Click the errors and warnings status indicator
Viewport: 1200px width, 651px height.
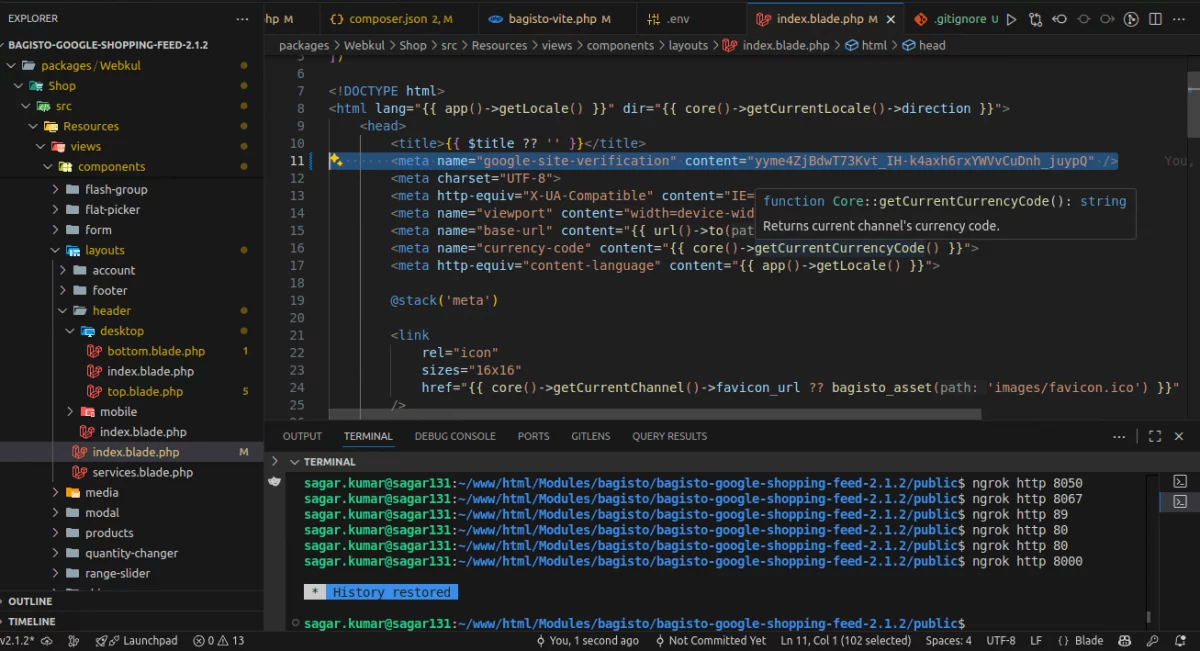coord(218,641)
